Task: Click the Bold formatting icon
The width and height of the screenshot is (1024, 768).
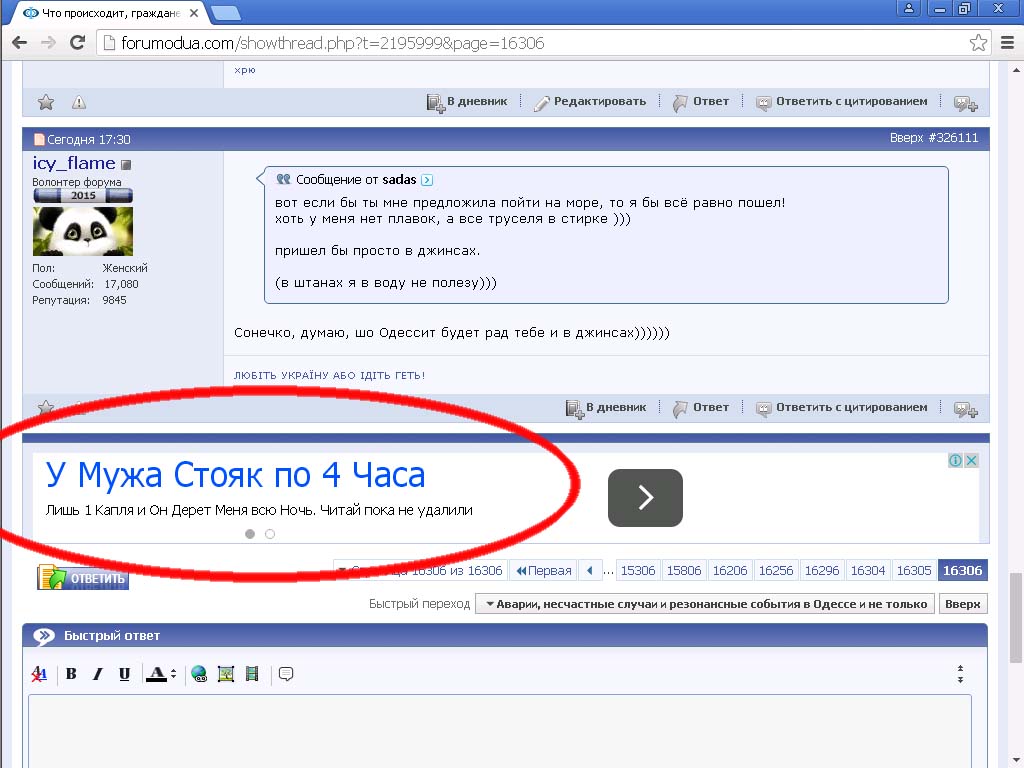Action: 71,674
